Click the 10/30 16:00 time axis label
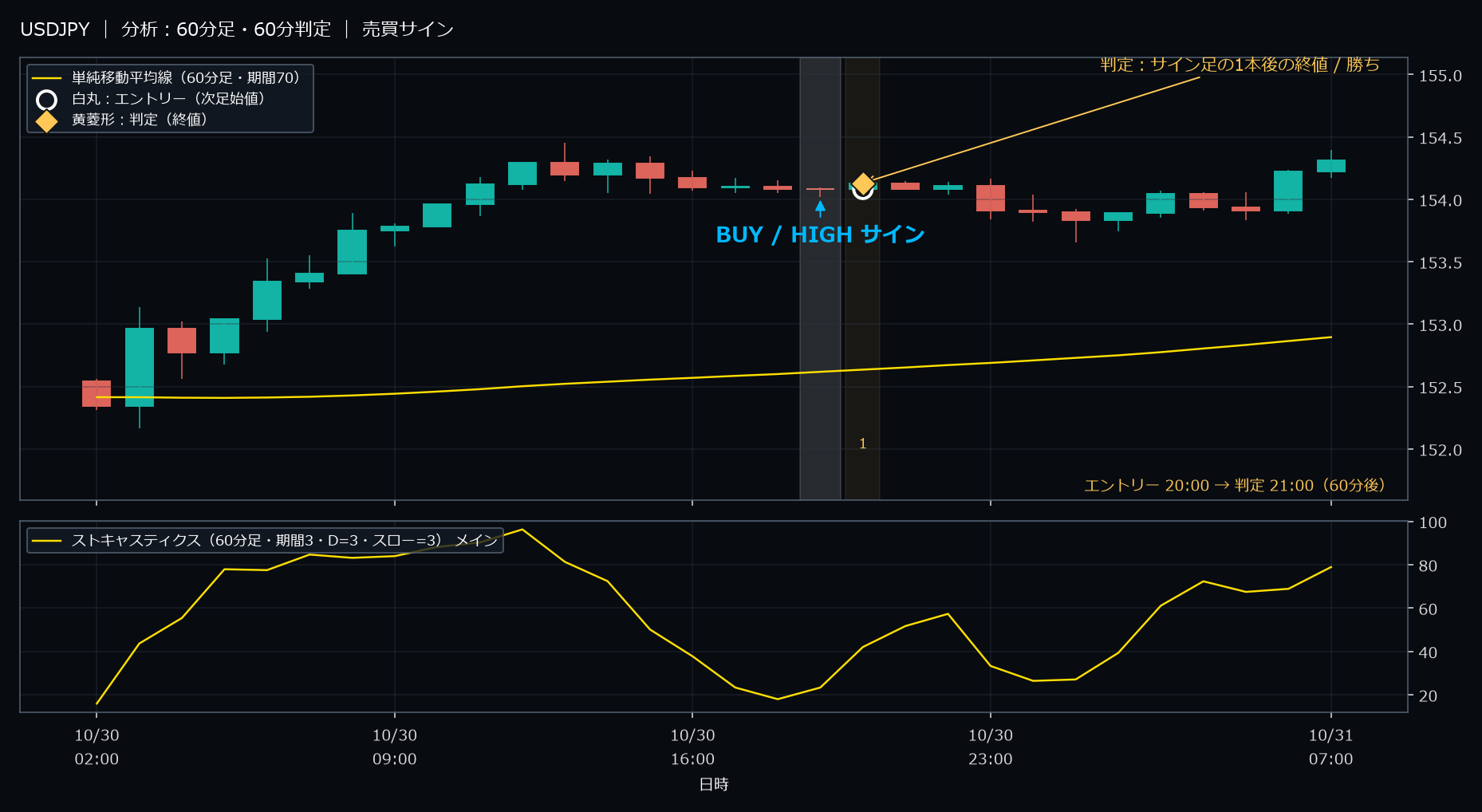This screenshot has height=812, width=1482. [692, 747]
